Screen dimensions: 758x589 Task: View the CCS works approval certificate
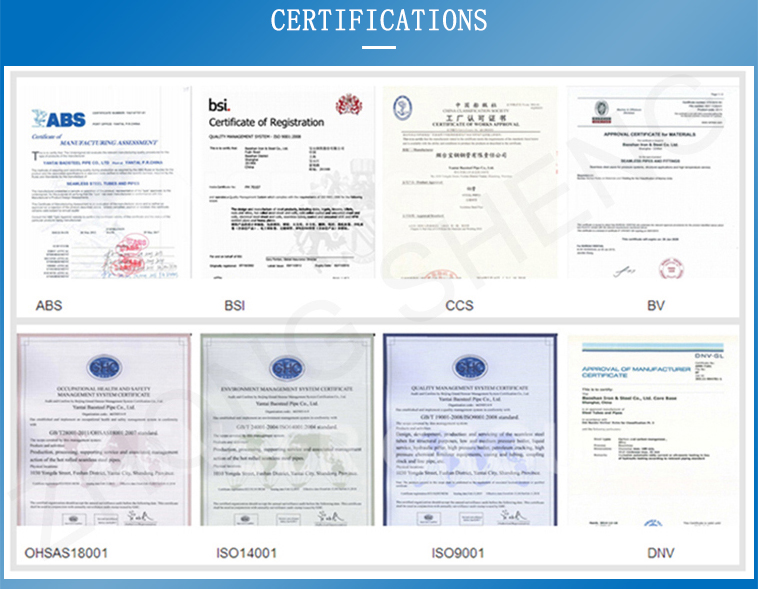click(470, 182)
